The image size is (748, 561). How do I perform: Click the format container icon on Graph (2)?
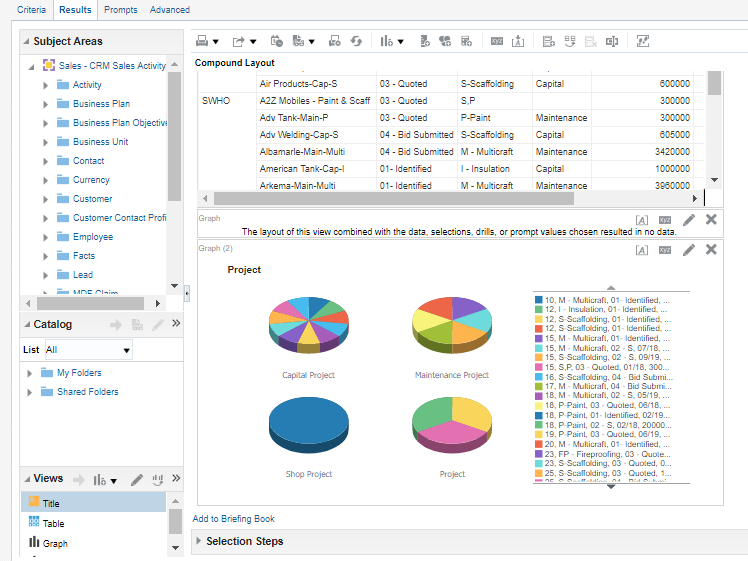click(642, 249)
